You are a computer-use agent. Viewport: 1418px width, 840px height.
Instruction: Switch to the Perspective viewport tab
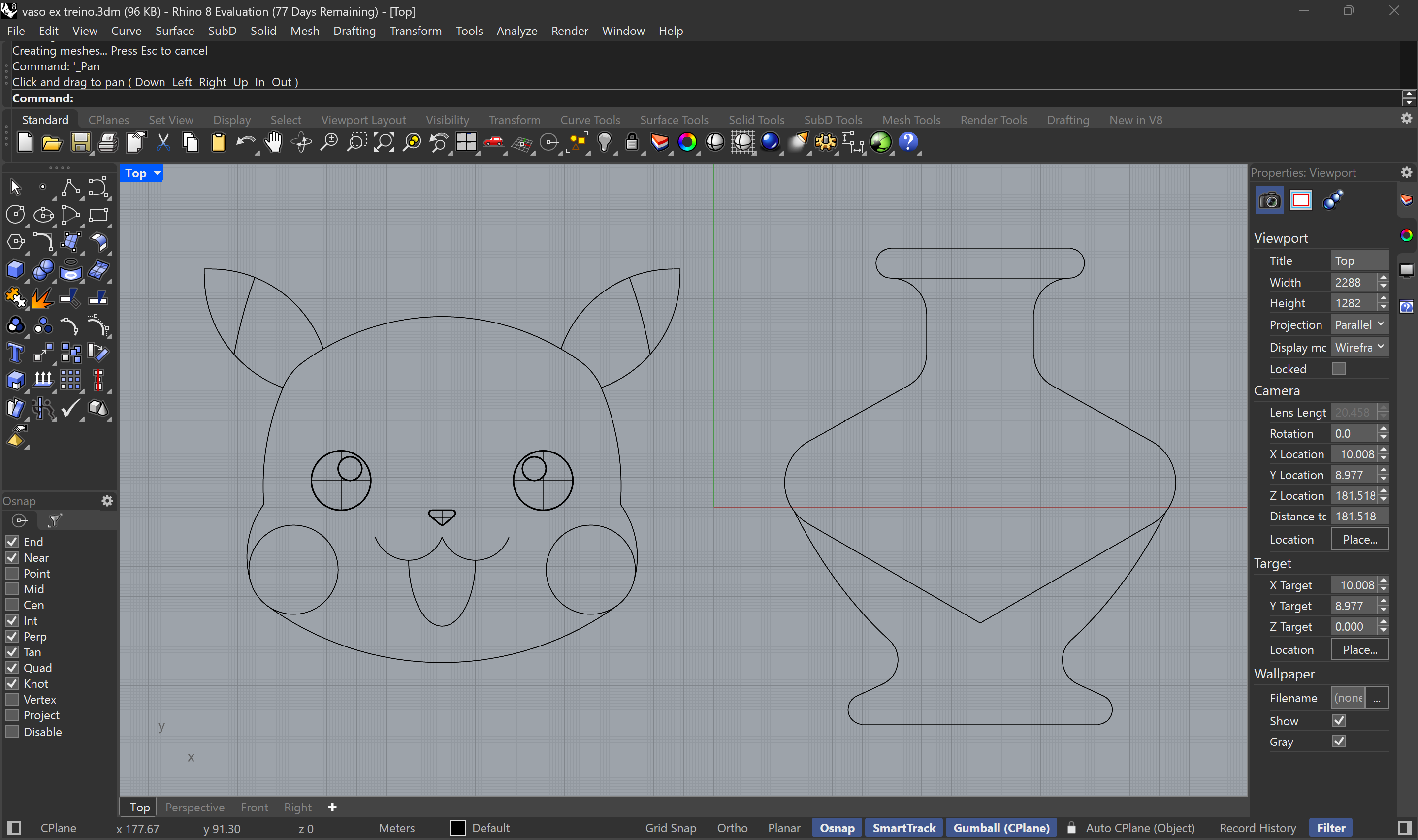coord(194,807)
